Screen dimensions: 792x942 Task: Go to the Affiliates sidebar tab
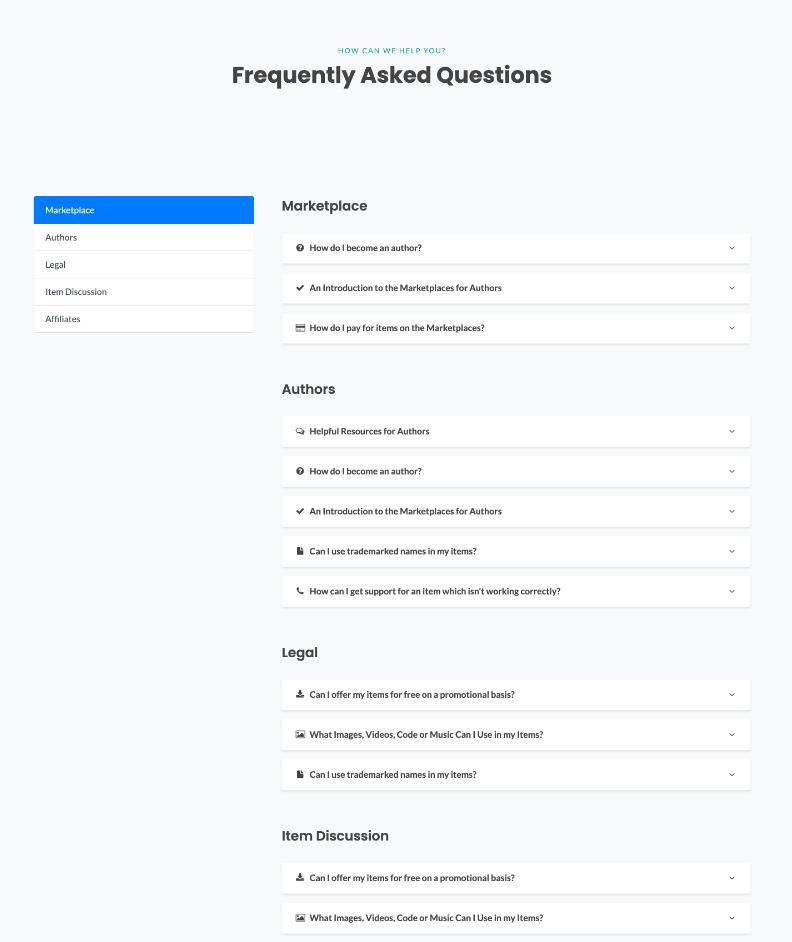[143, 319]
